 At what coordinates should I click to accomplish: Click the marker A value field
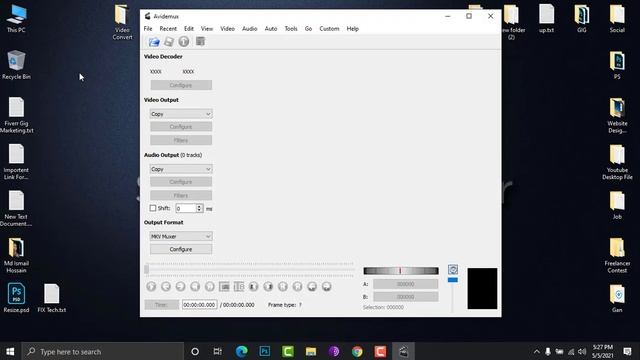pyautogui.click(x=405, y=284)
